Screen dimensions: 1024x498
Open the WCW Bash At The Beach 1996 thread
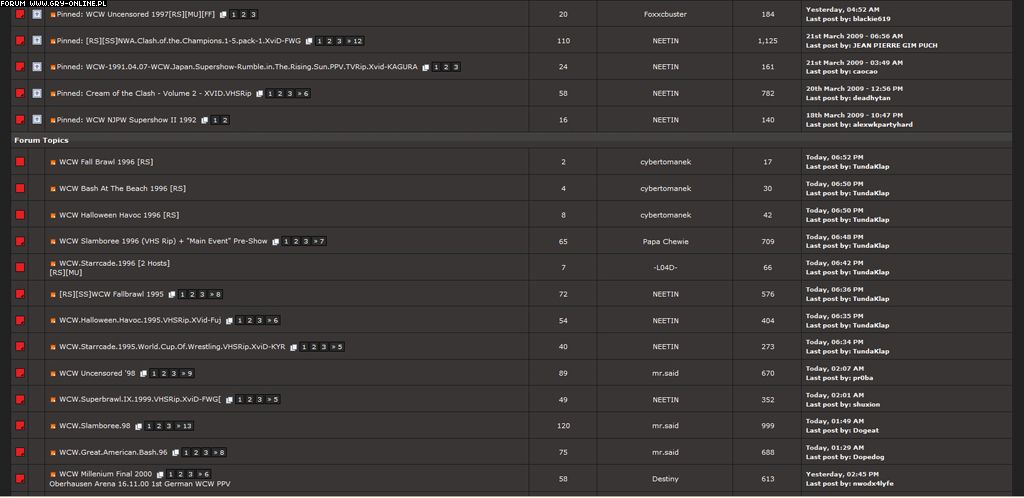pyautogui.click(x=122, y=189)
